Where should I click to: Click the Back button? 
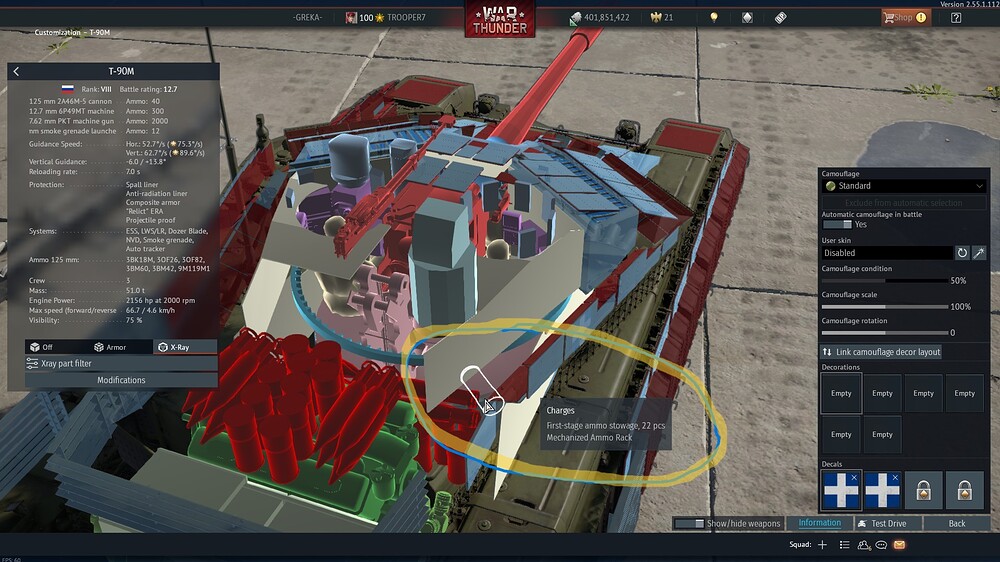click(957, 524)
